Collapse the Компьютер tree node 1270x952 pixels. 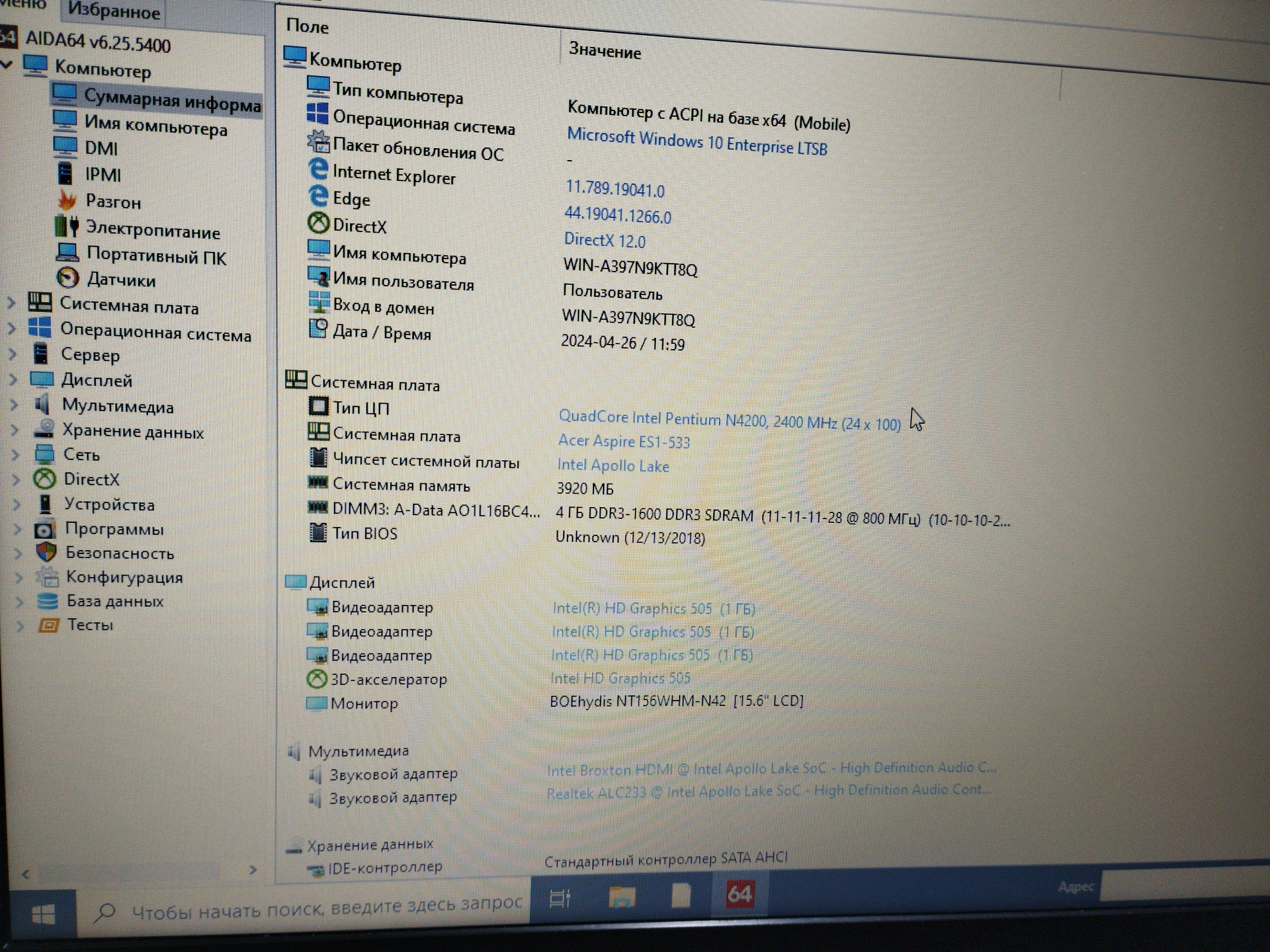coord(7,65)
